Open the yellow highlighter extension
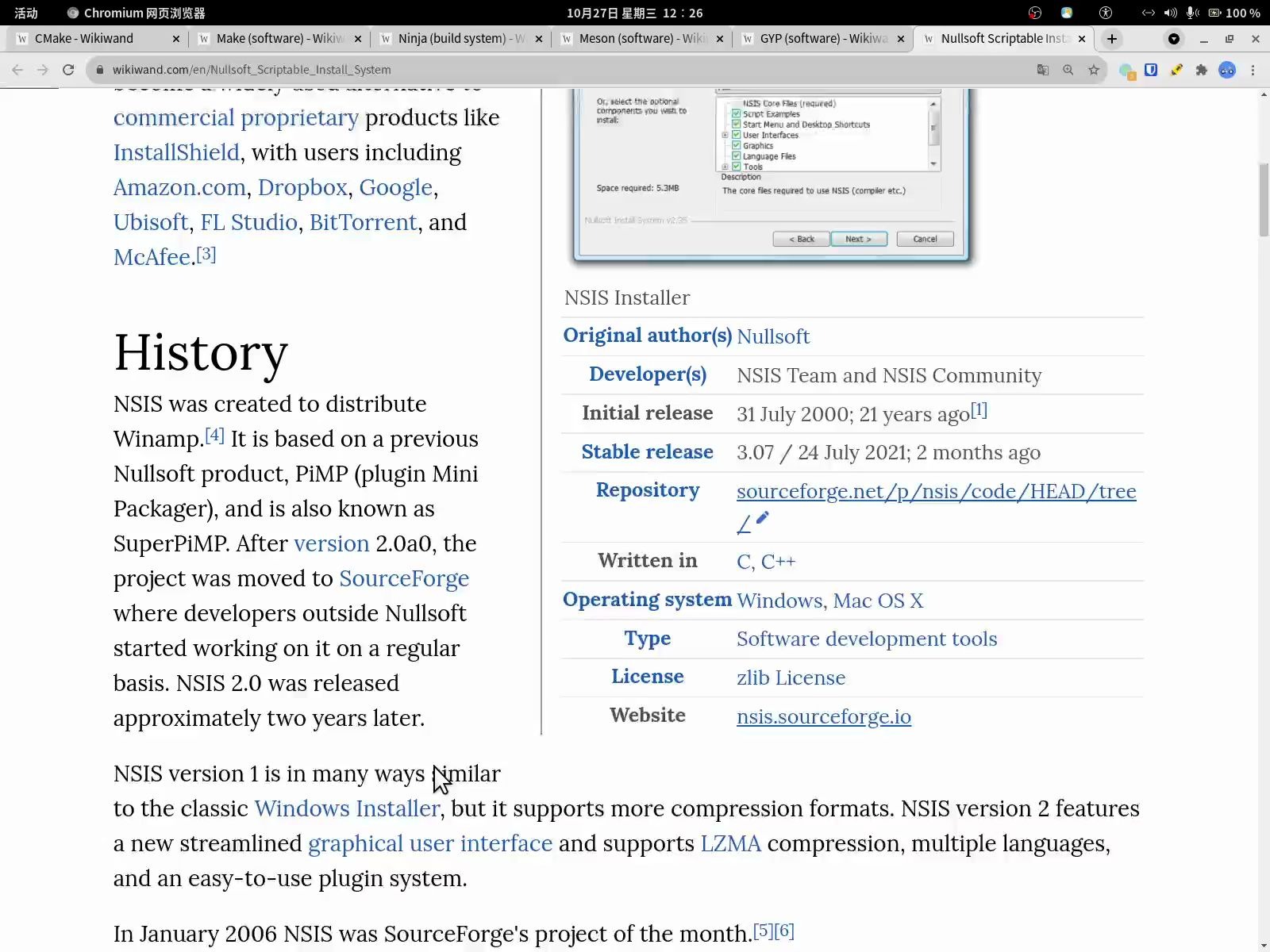 pos(1176,70)
